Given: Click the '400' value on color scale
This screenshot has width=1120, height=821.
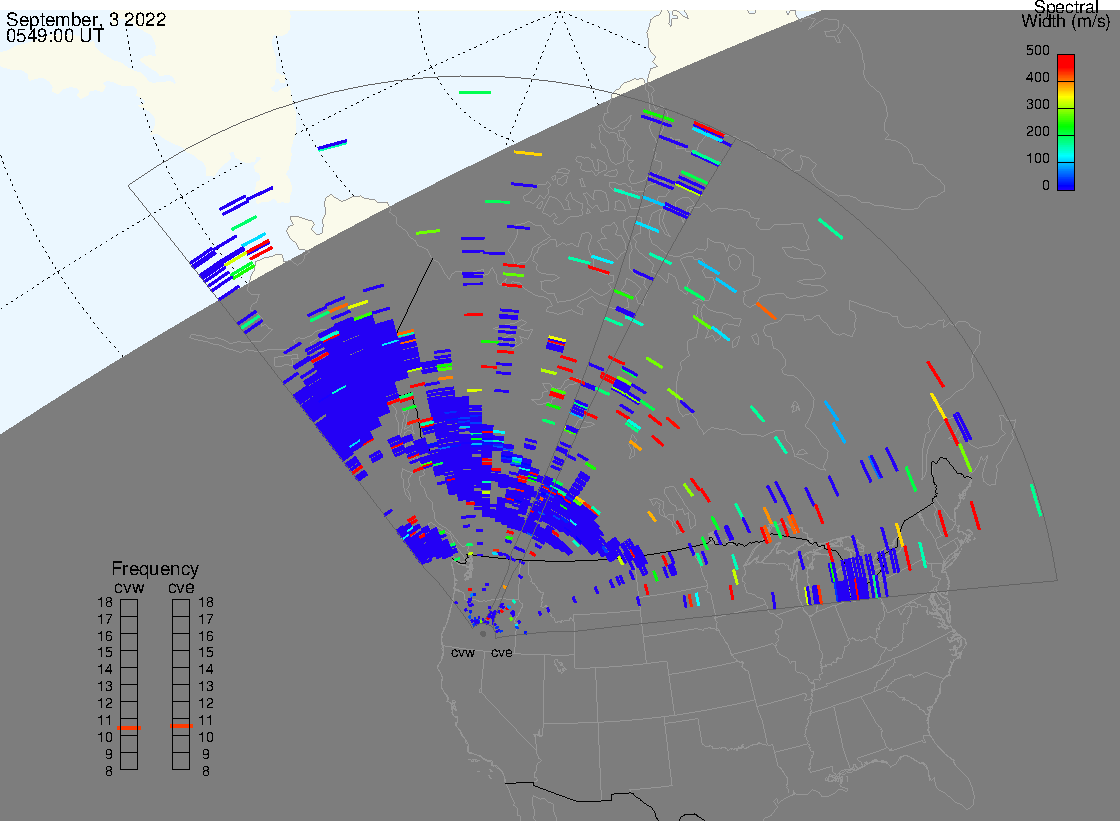Looking at the screenshot, I should (1037, 77).
